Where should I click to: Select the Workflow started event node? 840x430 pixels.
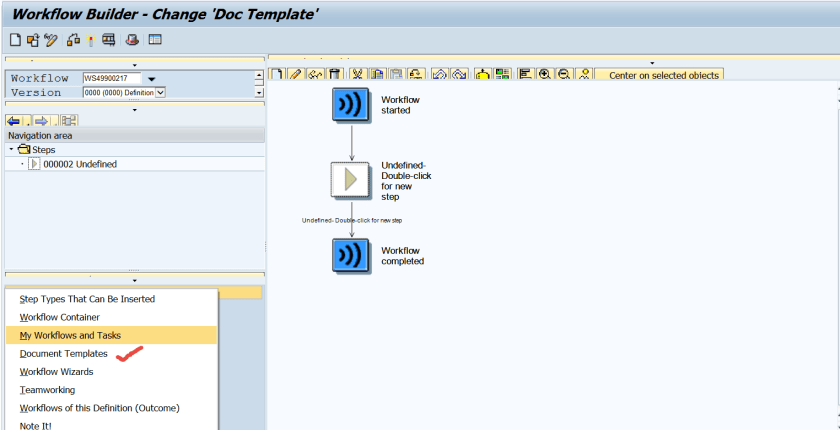pyautogui.click(x=351, y=104)
